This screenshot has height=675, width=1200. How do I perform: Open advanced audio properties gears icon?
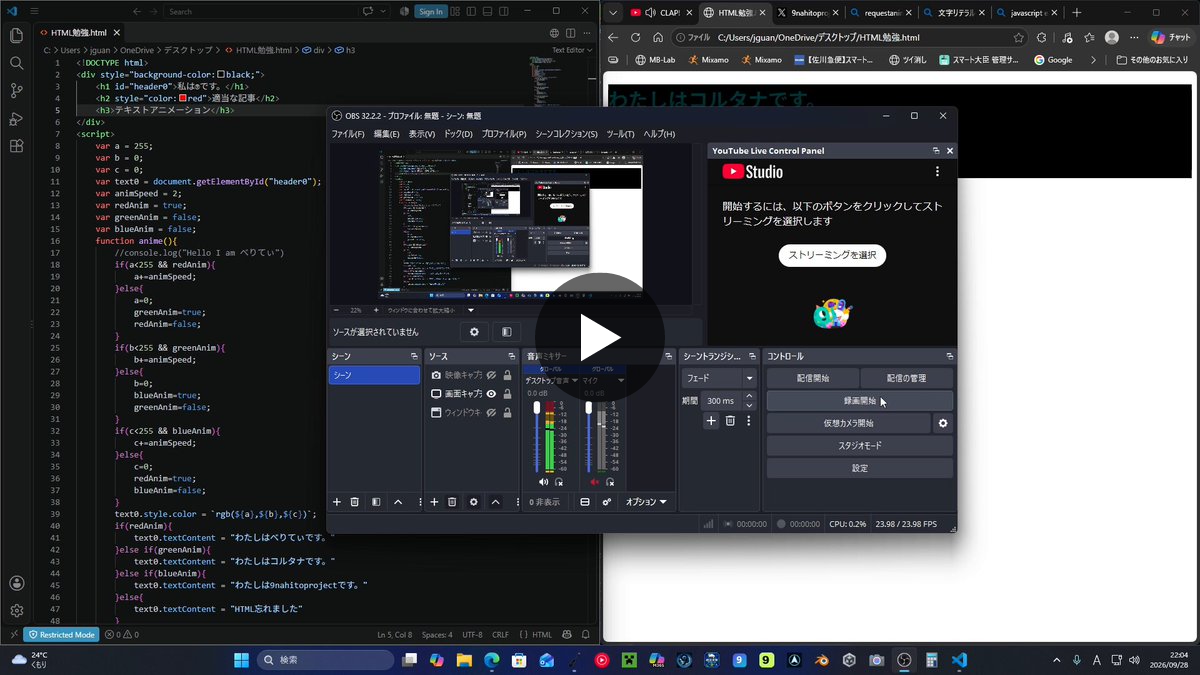607,502
